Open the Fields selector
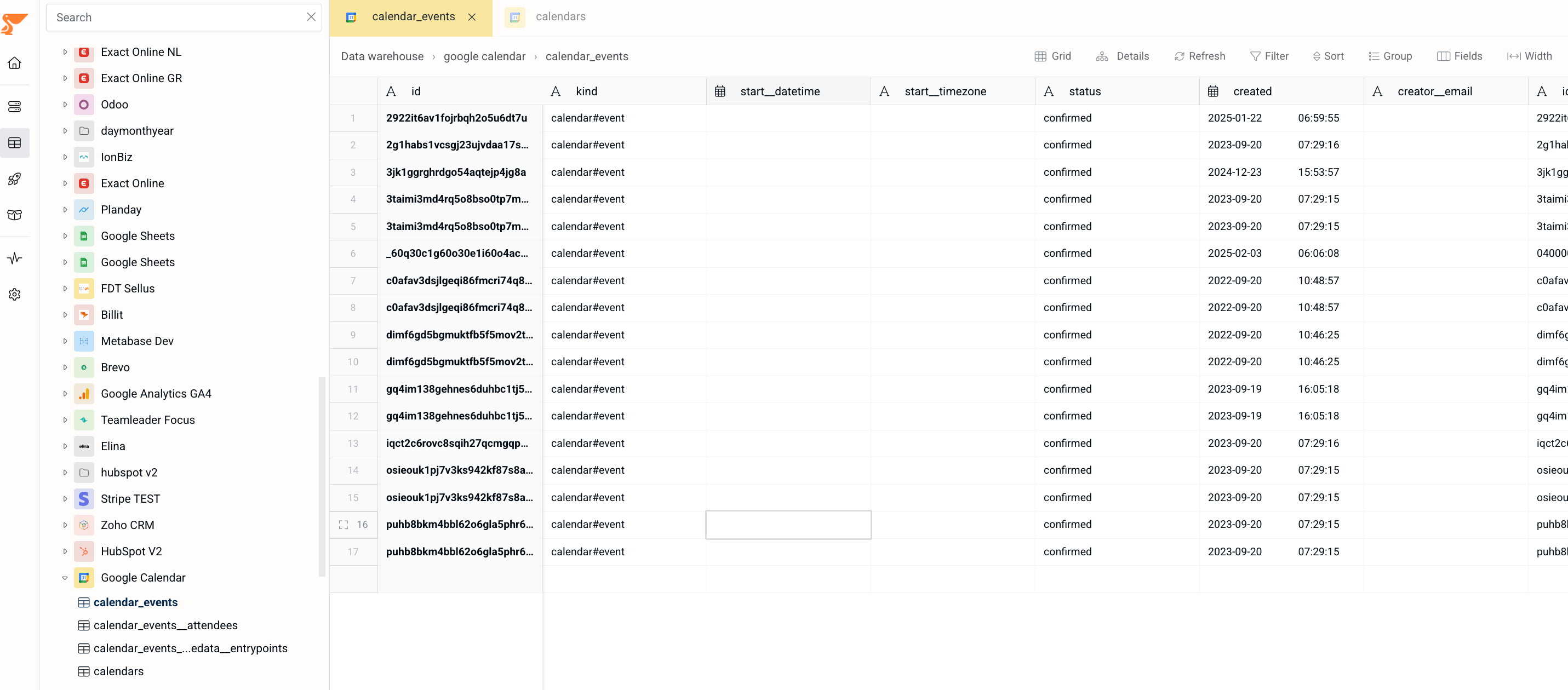This screenshot has width=1568, height=690. (x=1460, y=56)
